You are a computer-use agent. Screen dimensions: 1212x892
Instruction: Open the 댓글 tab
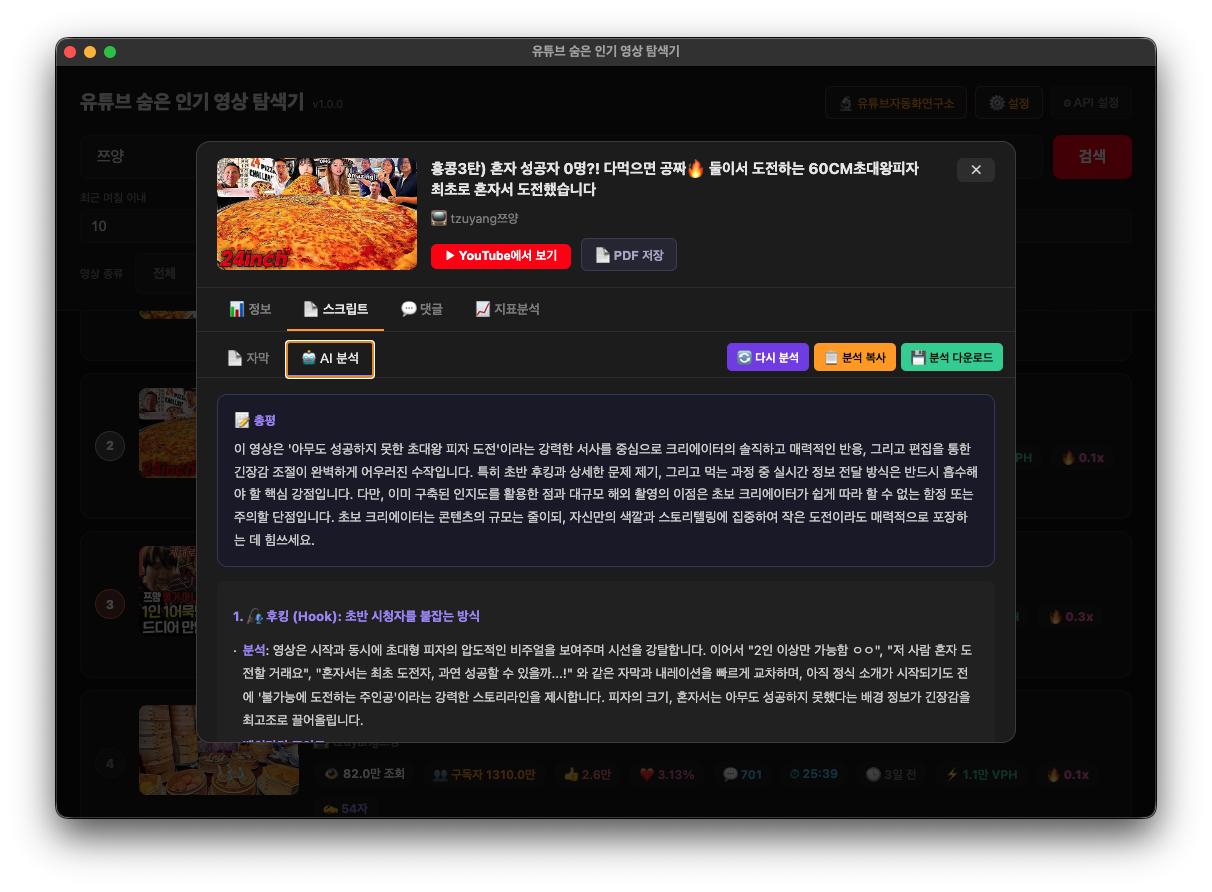(421, 309)
